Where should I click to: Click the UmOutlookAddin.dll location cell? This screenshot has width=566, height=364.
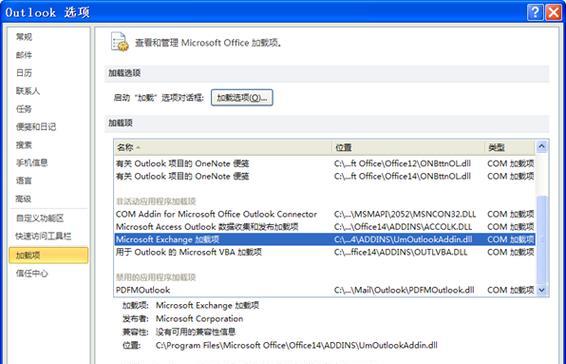403,239
